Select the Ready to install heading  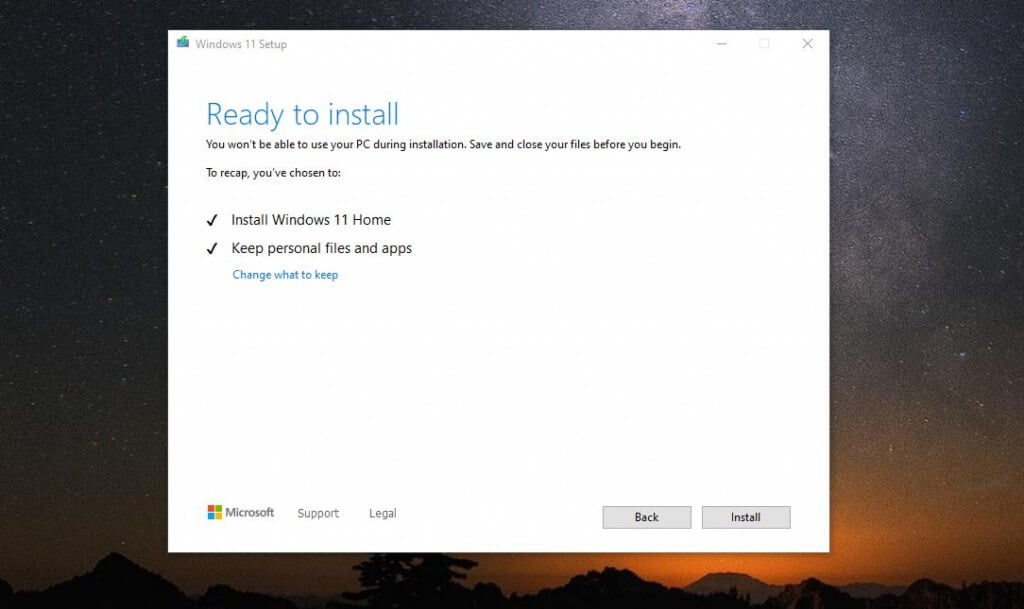pyautogui.click(x=302, y=115)
